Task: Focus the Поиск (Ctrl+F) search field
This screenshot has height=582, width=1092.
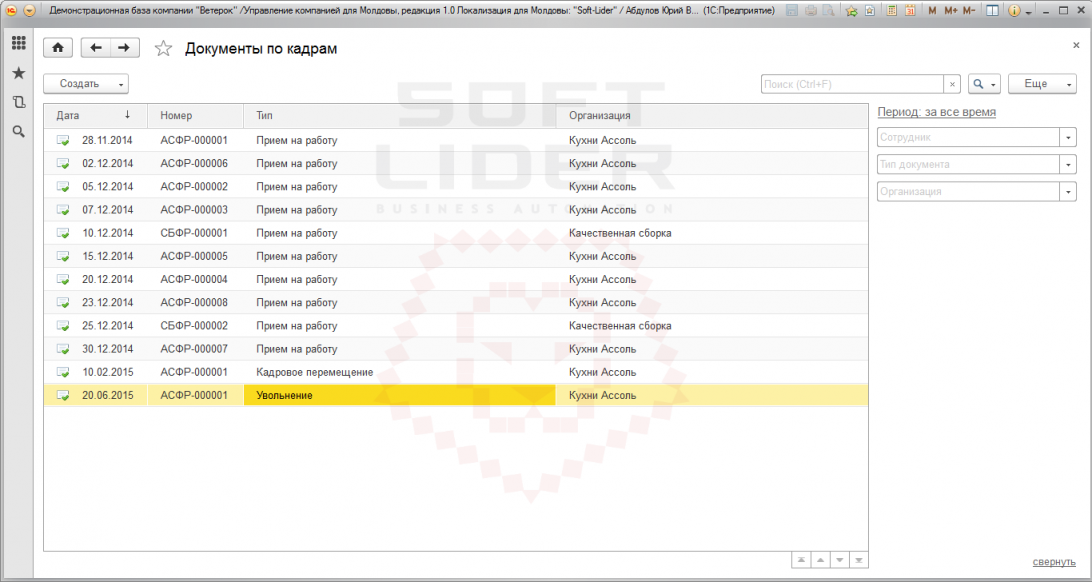Action: pos(852,84)
